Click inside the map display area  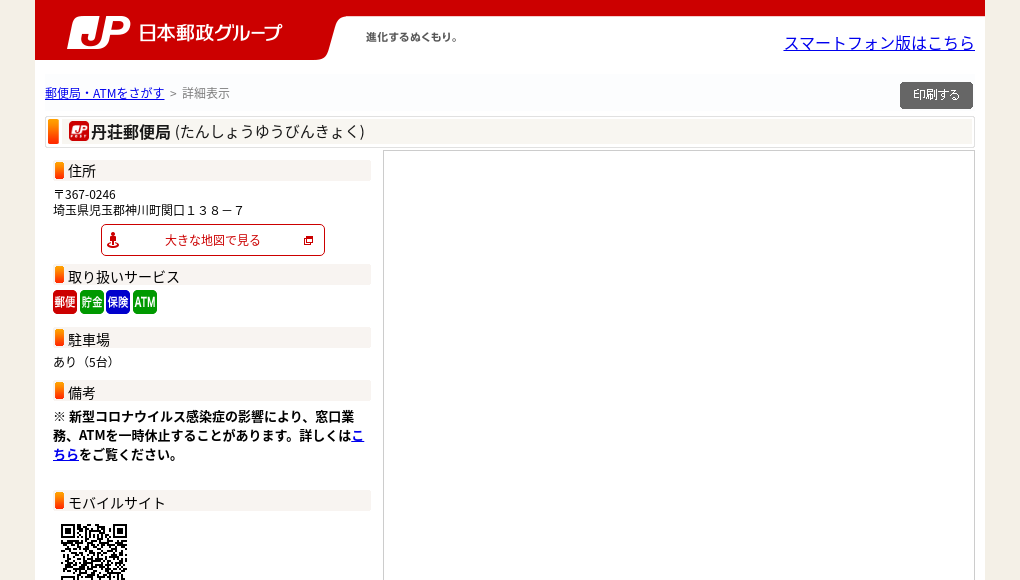[678, 365]
